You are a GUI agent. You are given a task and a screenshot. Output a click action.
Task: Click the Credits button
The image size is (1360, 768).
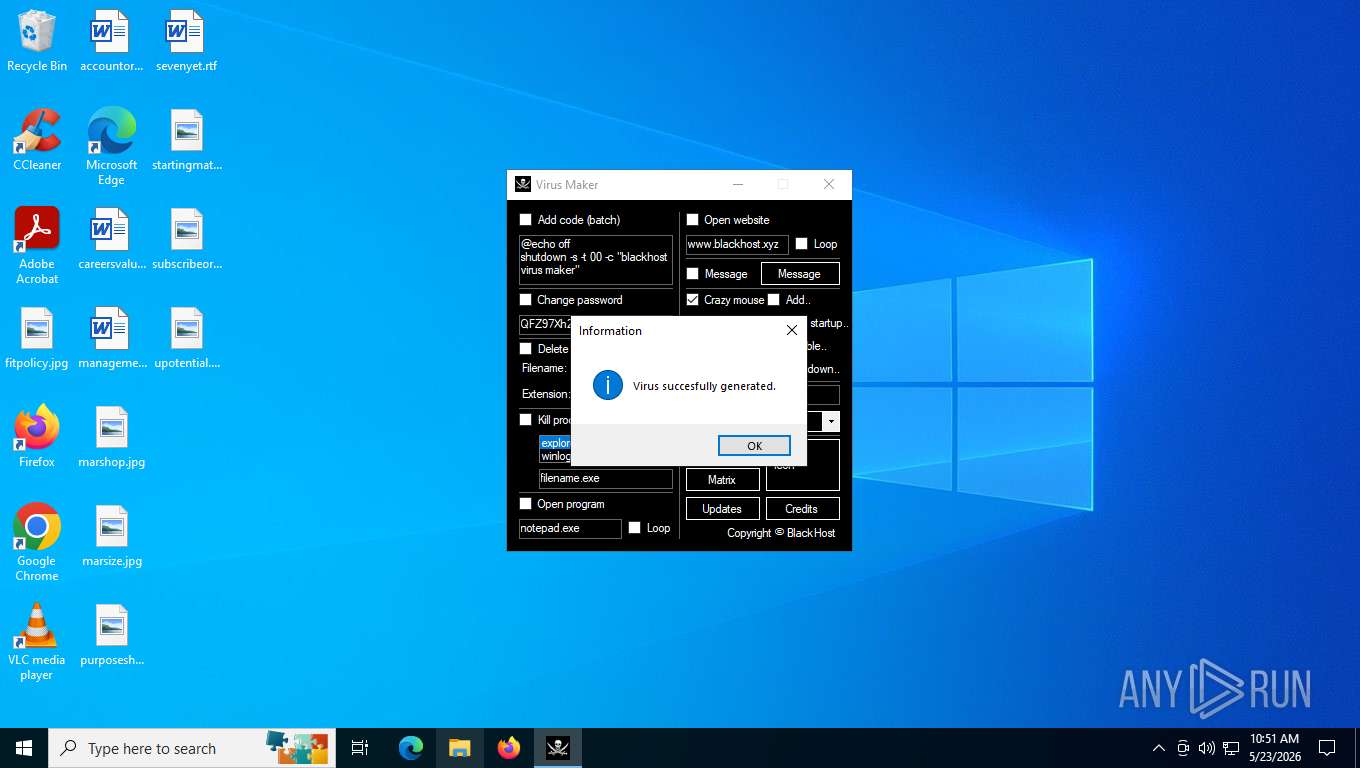coord(802,509)
